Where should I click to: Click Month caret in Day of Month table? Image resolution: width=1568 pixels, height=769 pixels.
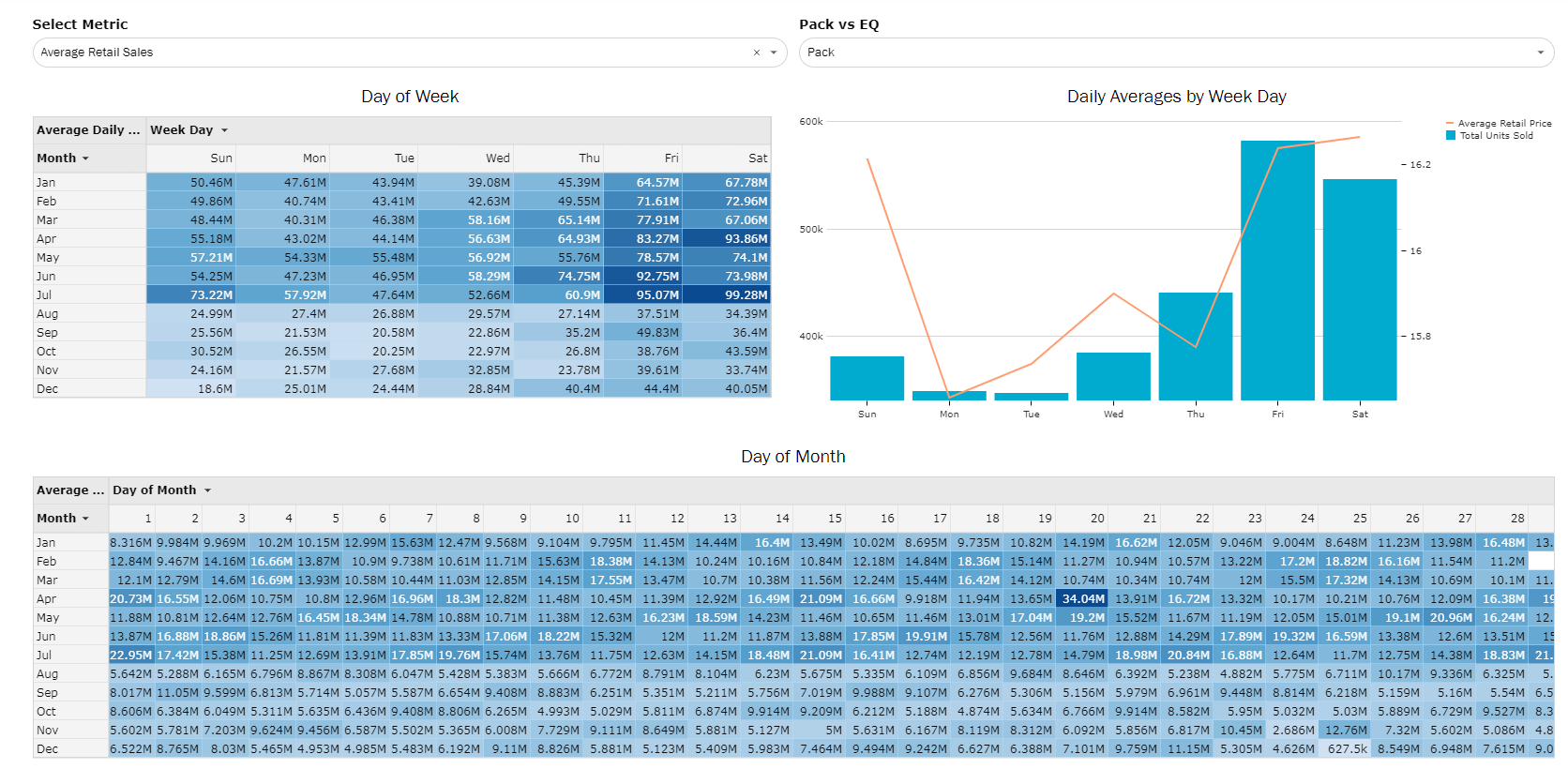point(85,519)
